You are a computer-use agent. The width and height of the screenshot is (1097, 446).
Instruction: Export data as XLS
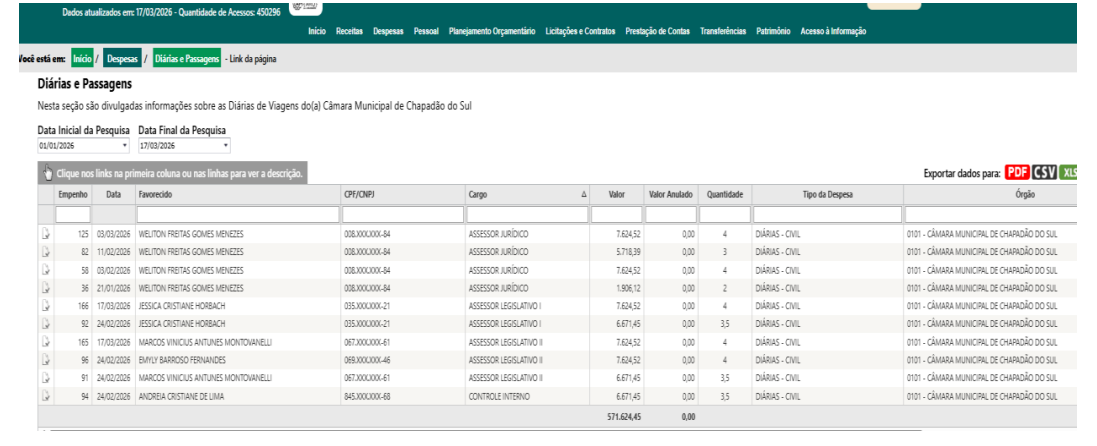1069,172
